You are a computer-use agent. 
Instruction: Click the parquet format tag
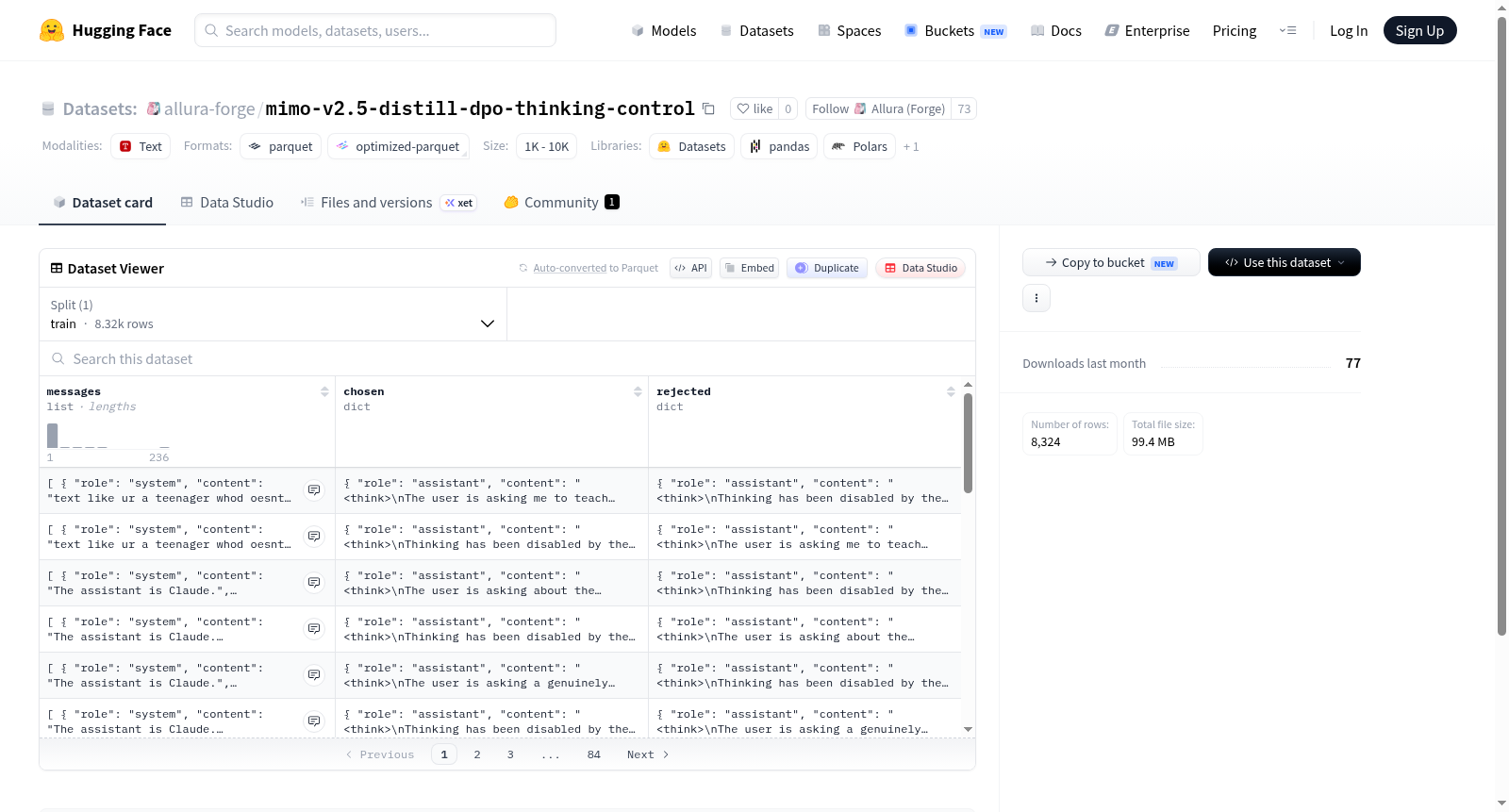(x=281, y=146)
